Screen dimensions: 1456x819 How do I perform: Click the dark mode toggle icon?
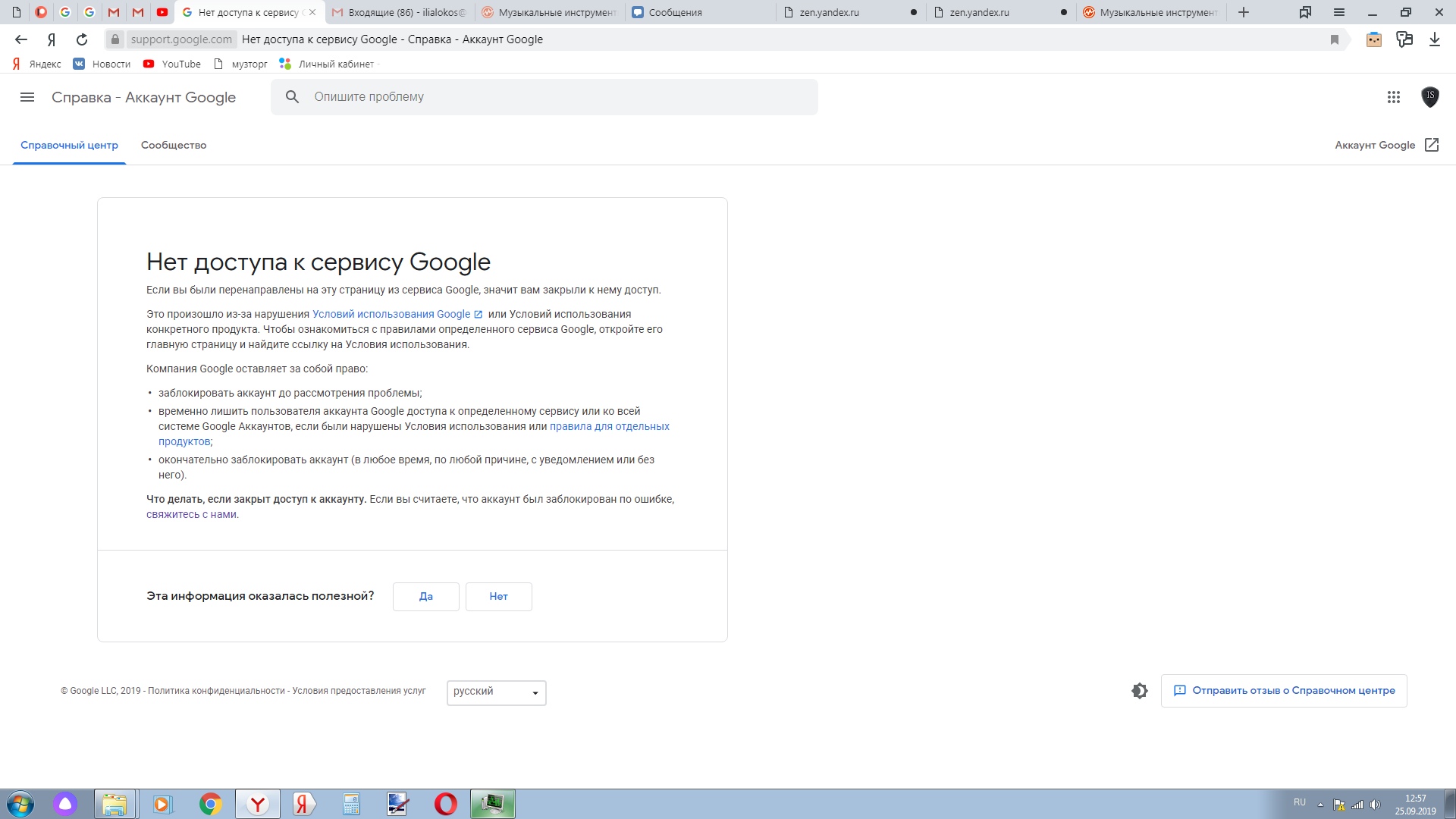(x=1140, y=691)
